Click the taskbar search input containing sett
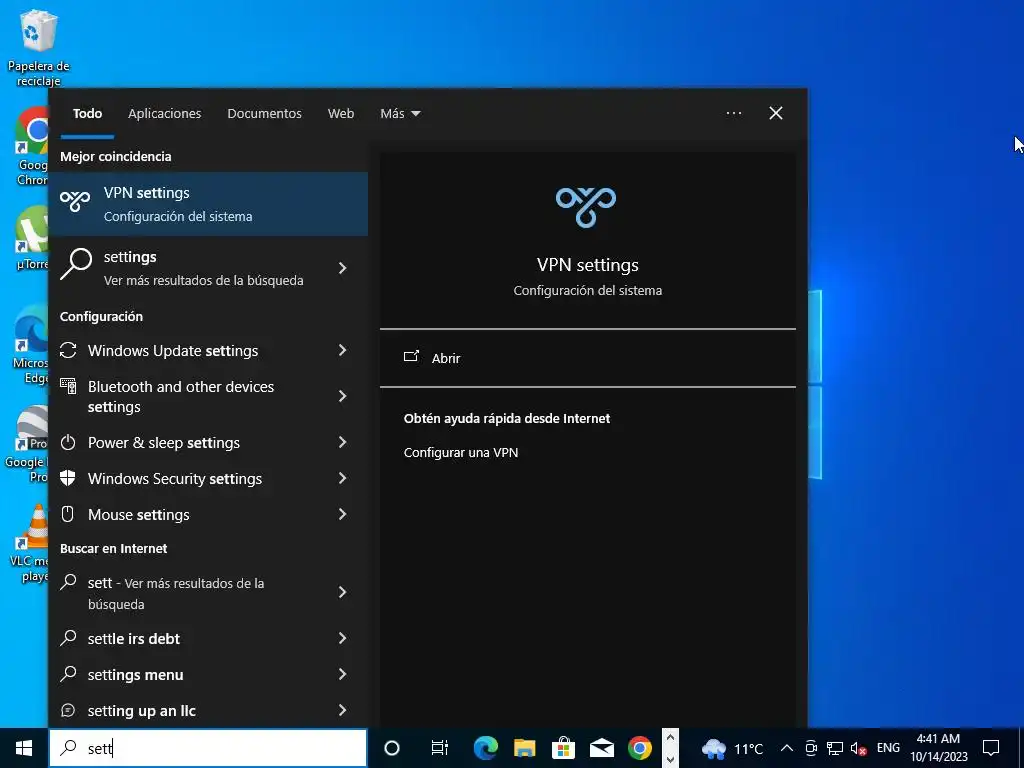The width and height of the screenshot is (1024, 768). click(208, 748)
